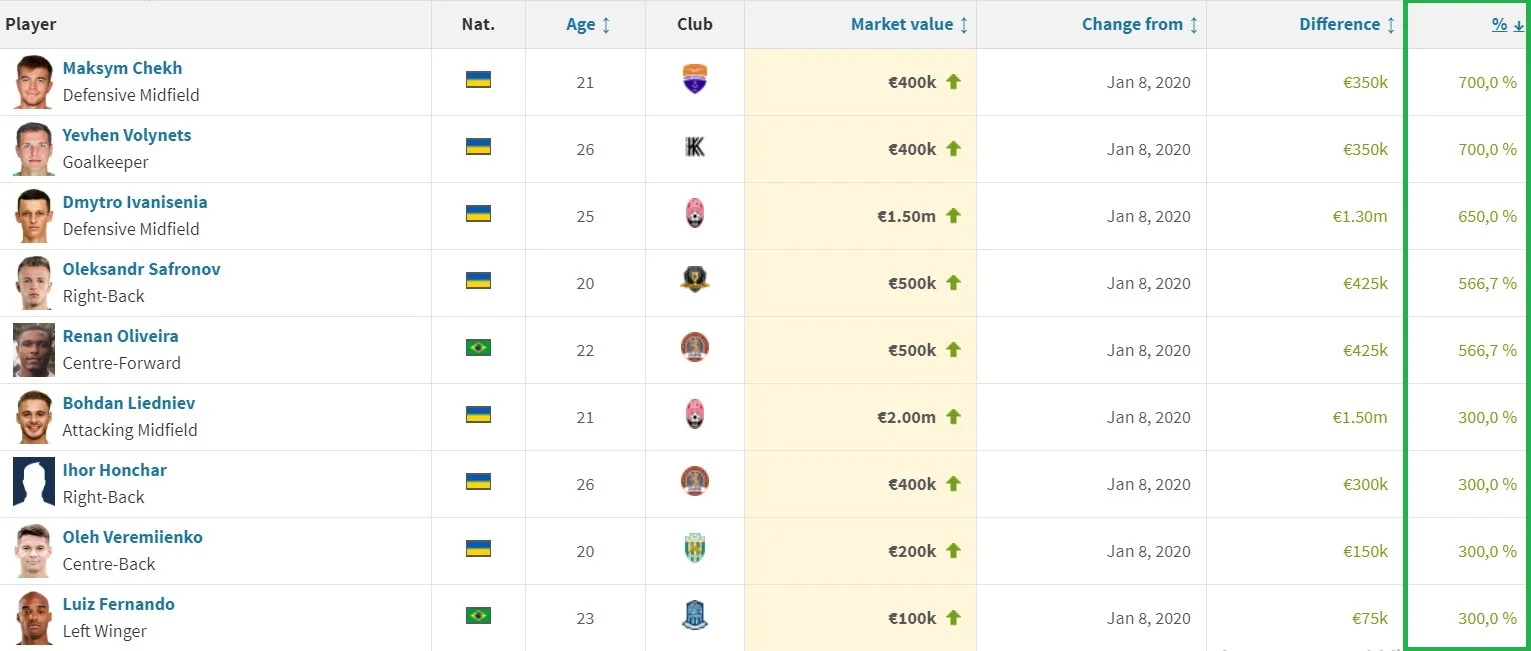Image resolution: width=1531 pixels, height=651 pixels.
Task: Click Yevhen Volynets' club crest icon
Action: click(x=694, y=147)
